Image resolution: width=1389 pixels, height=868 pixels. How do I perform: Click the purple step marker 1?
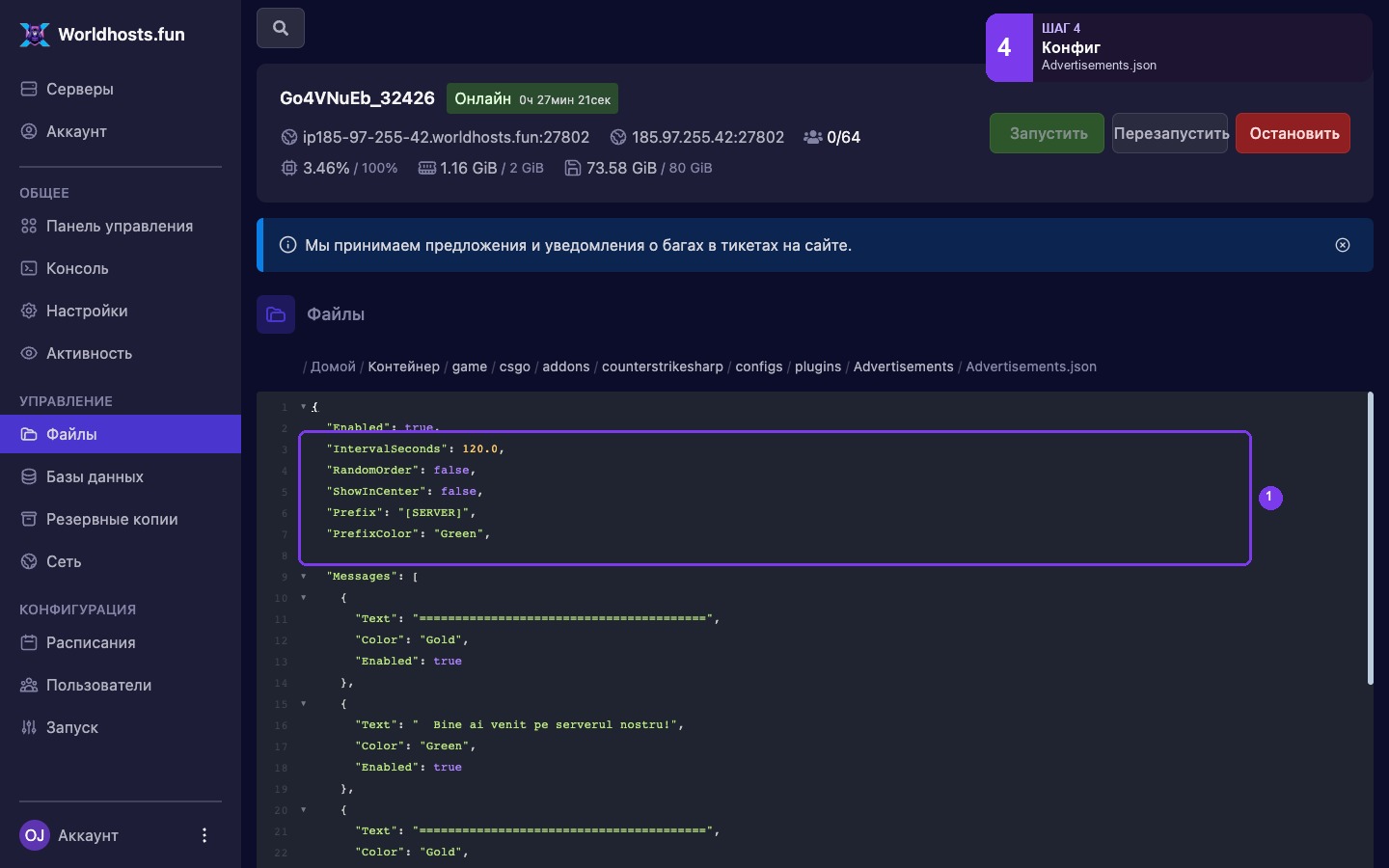click(1270, 498)
